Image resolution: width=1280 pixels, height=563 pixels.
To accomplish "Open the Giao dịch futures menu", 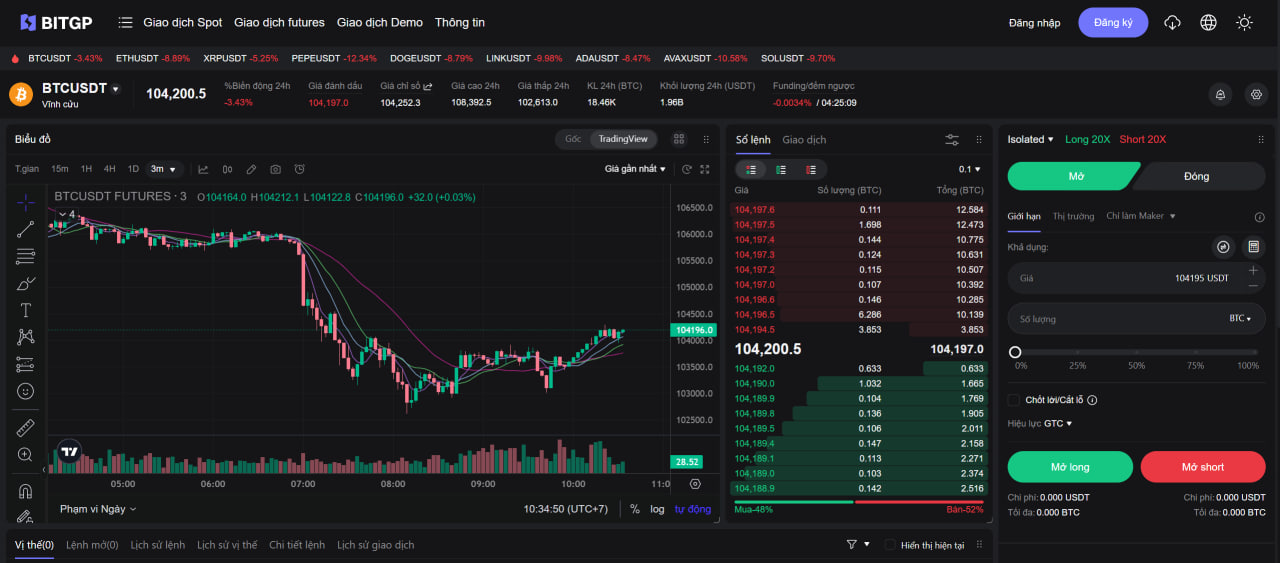I will (x=279, y=22).
